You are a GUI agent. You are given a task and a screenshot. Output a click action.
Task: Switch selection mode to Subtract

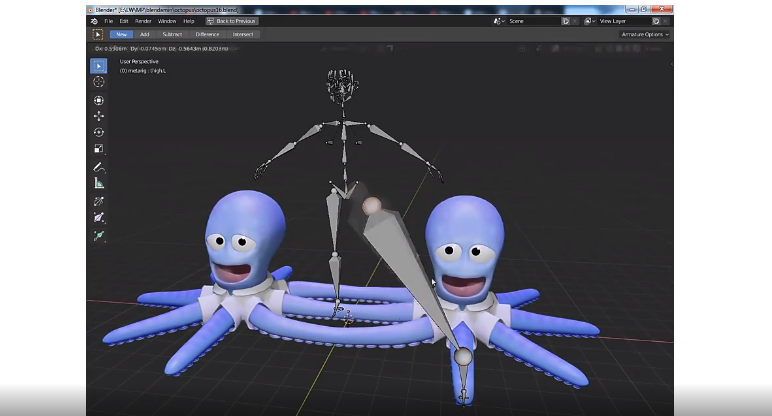[172, 34]
